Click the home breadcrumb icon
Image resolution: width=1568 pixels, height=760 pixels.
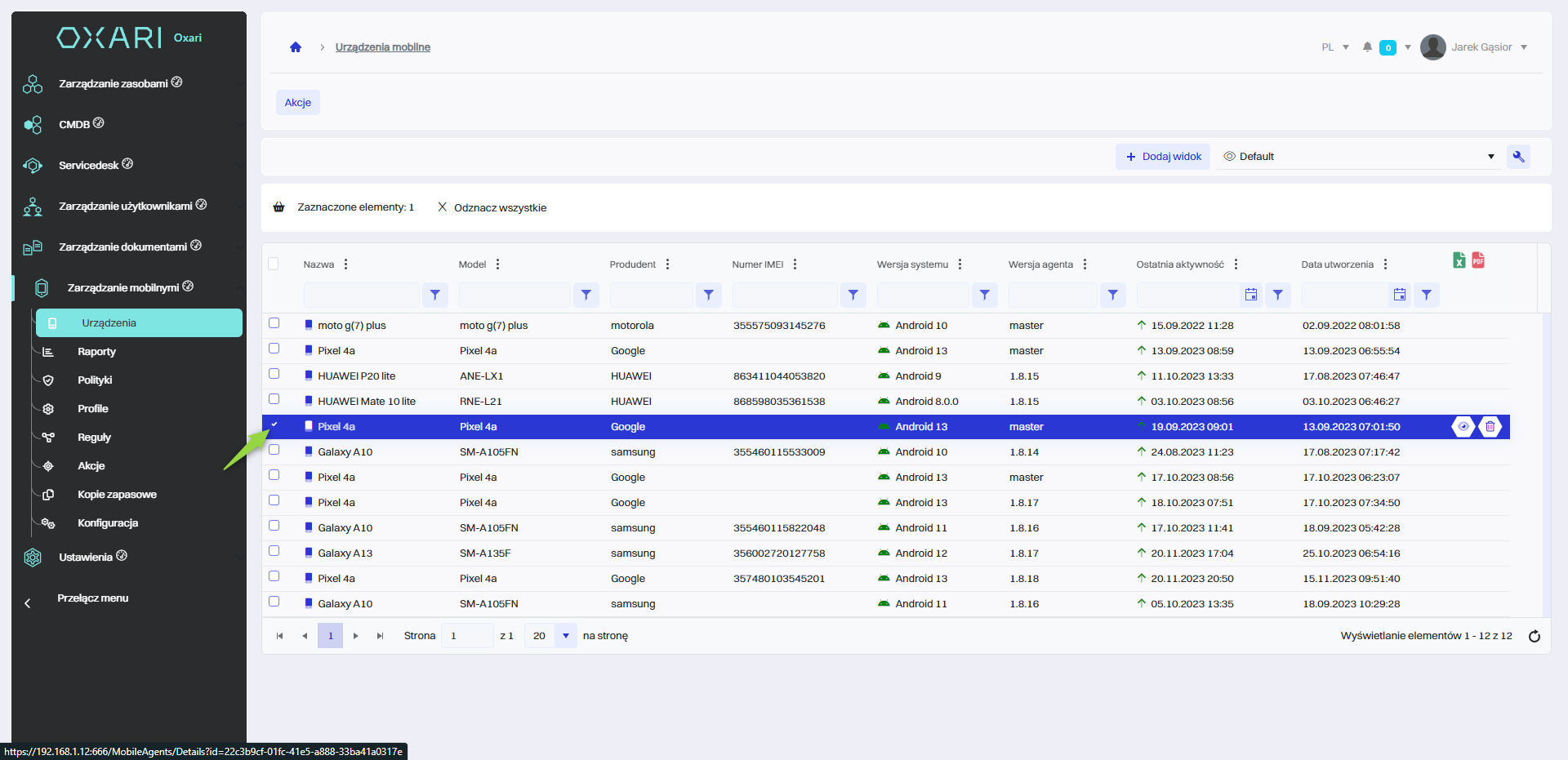pyautogui.click(x=296, y=47)
